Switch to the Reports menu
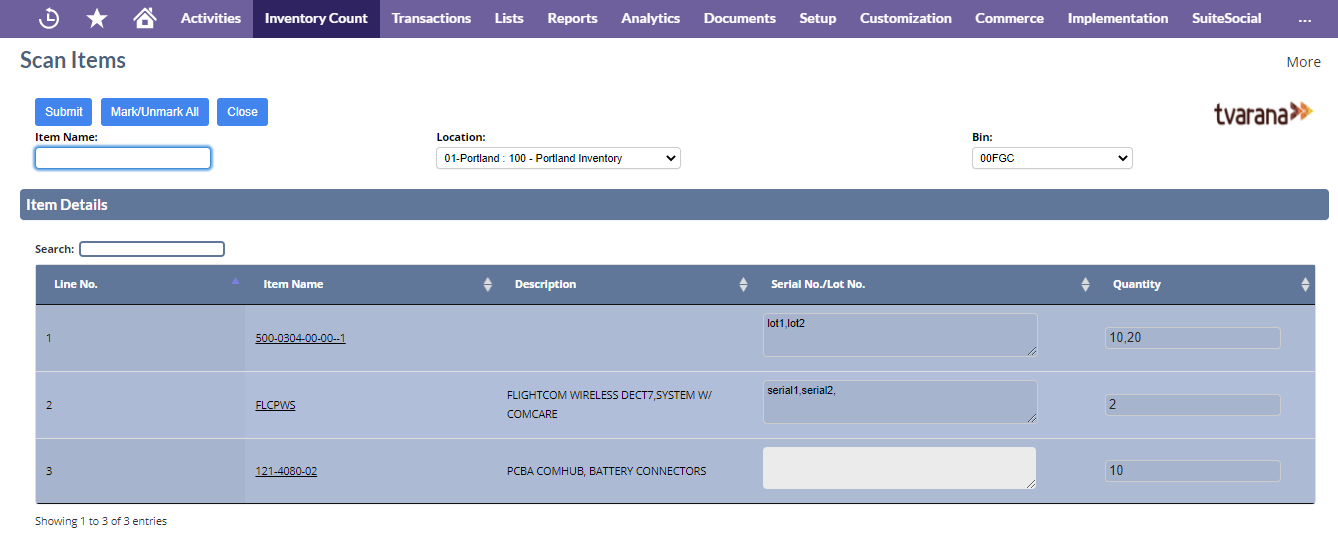The image size is (1338, 543). (572, 18)
